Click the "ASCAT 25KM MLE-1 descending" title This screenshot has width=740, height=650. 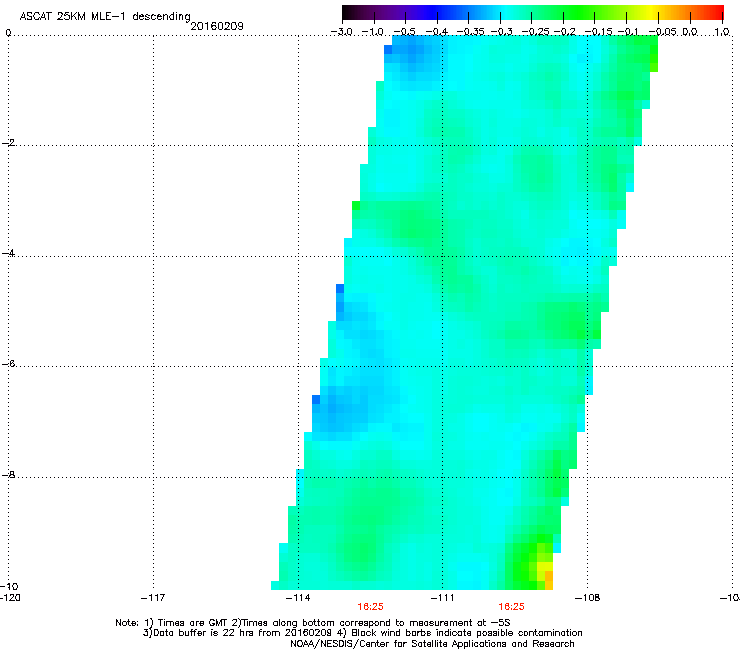pyautogui.click(x=105, y=16)
